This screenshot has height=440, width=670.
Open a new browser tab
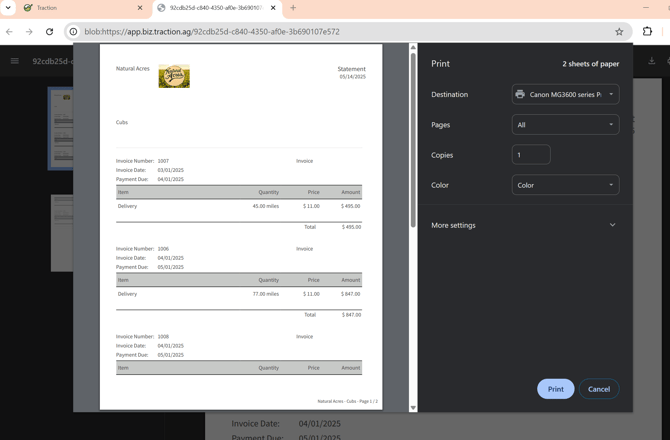(x=293, y=8)
